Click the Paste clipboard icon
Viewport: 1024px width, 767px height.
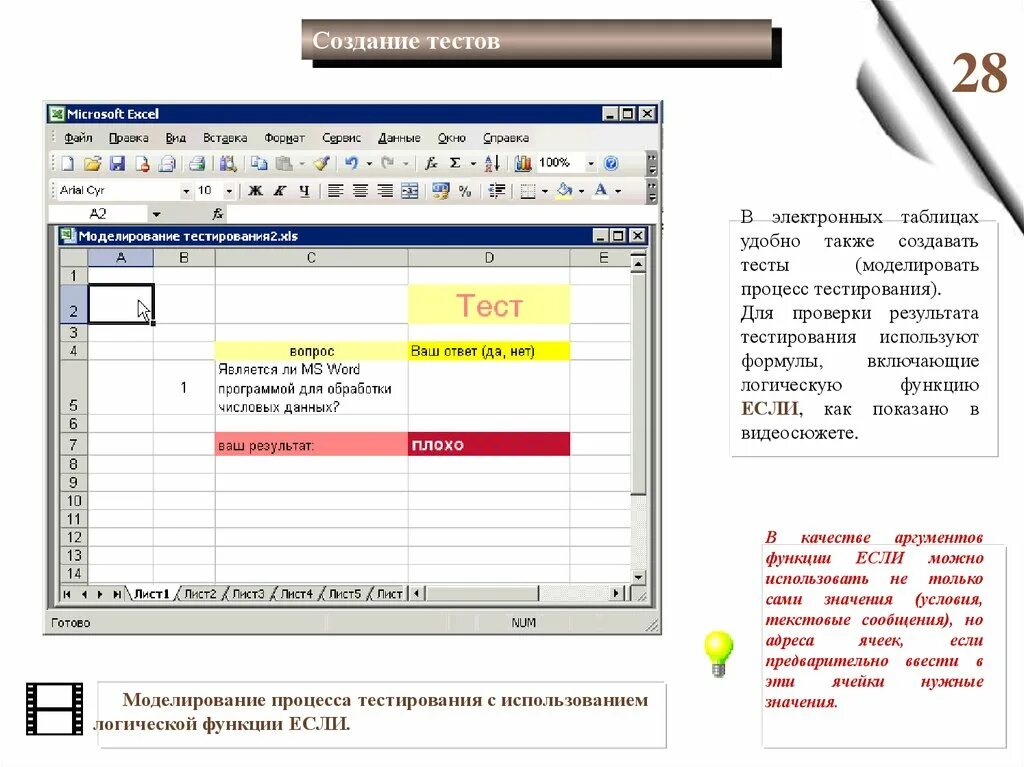coord(284,163)
